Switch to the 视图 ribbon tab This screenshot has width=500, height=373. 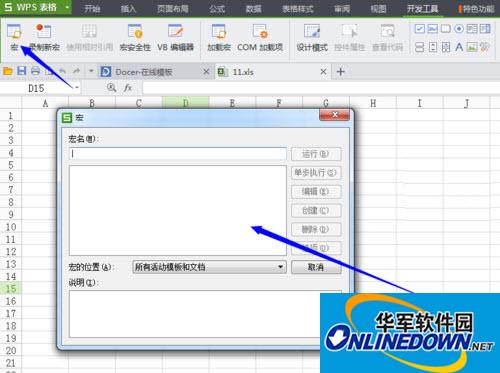coord(378,8)
